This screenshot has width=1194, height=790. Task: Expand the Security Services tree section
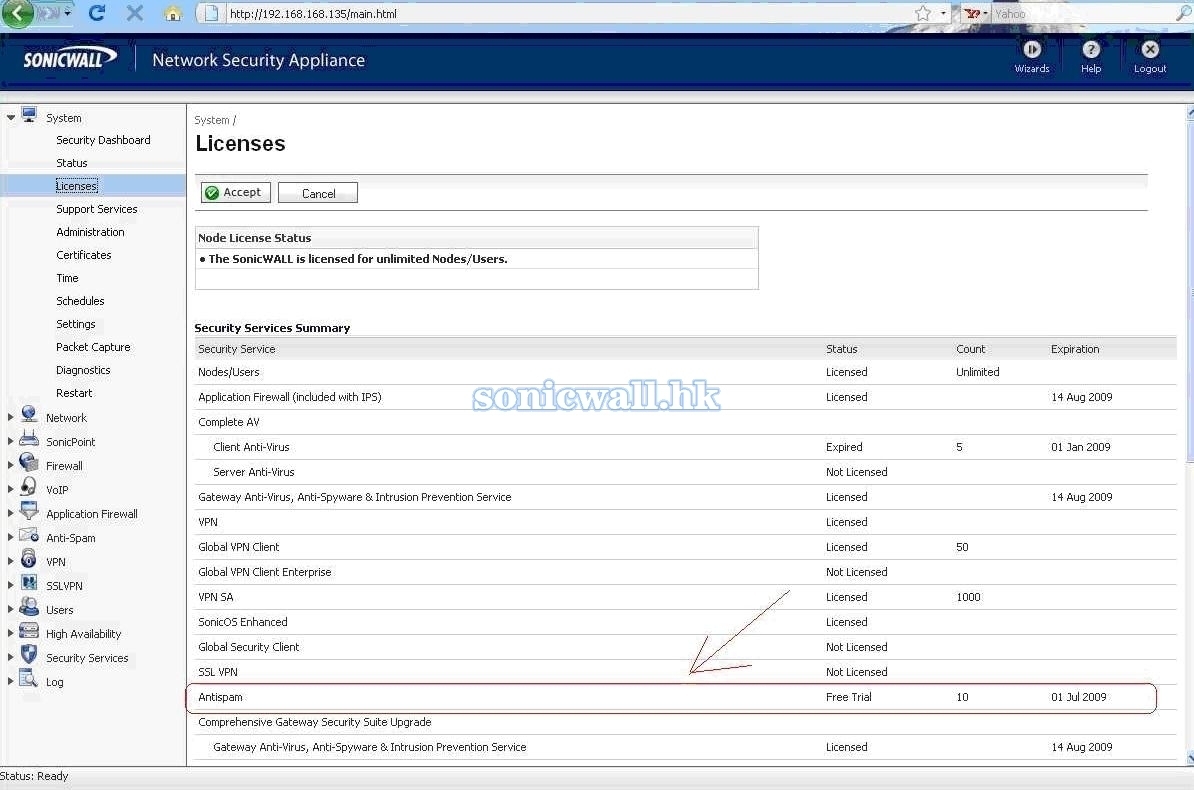click(x=11, y=657)
